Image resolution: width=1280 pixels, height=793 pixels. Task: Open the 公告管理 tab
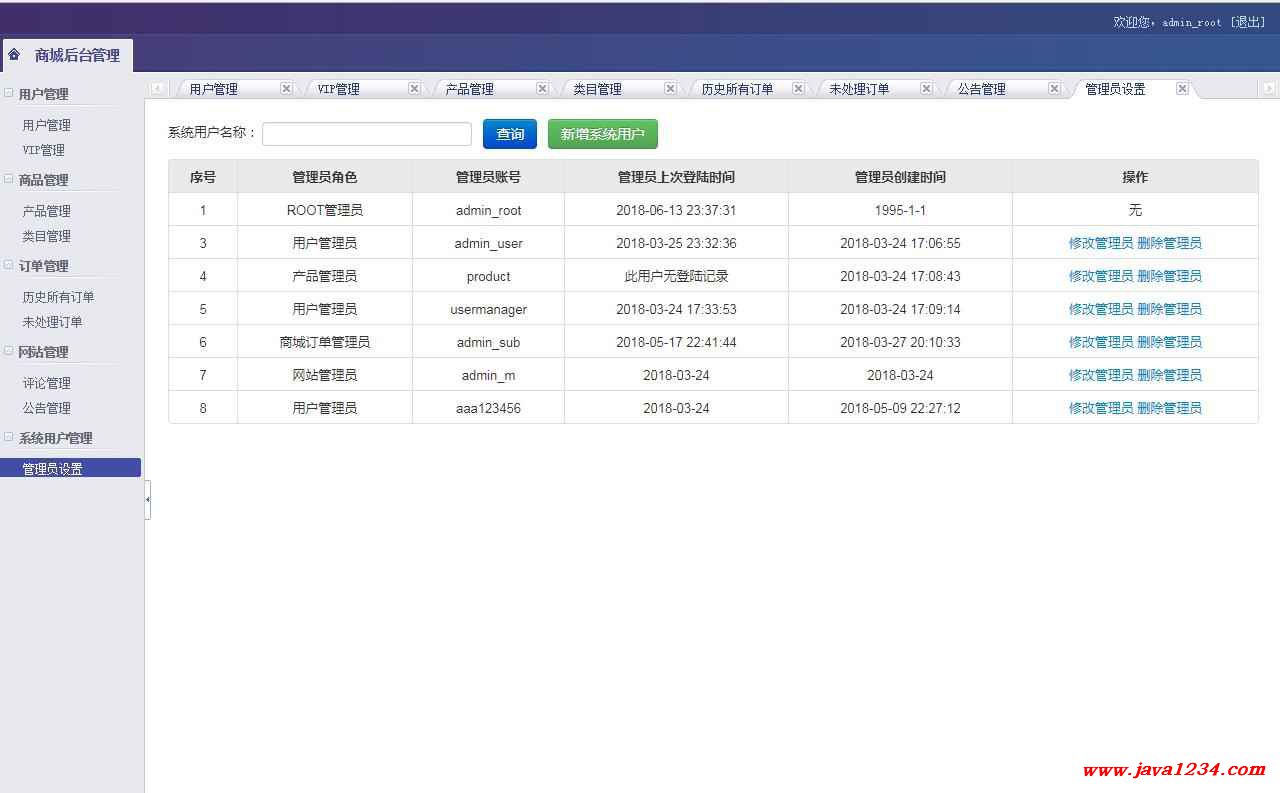[x=981, y=89]
